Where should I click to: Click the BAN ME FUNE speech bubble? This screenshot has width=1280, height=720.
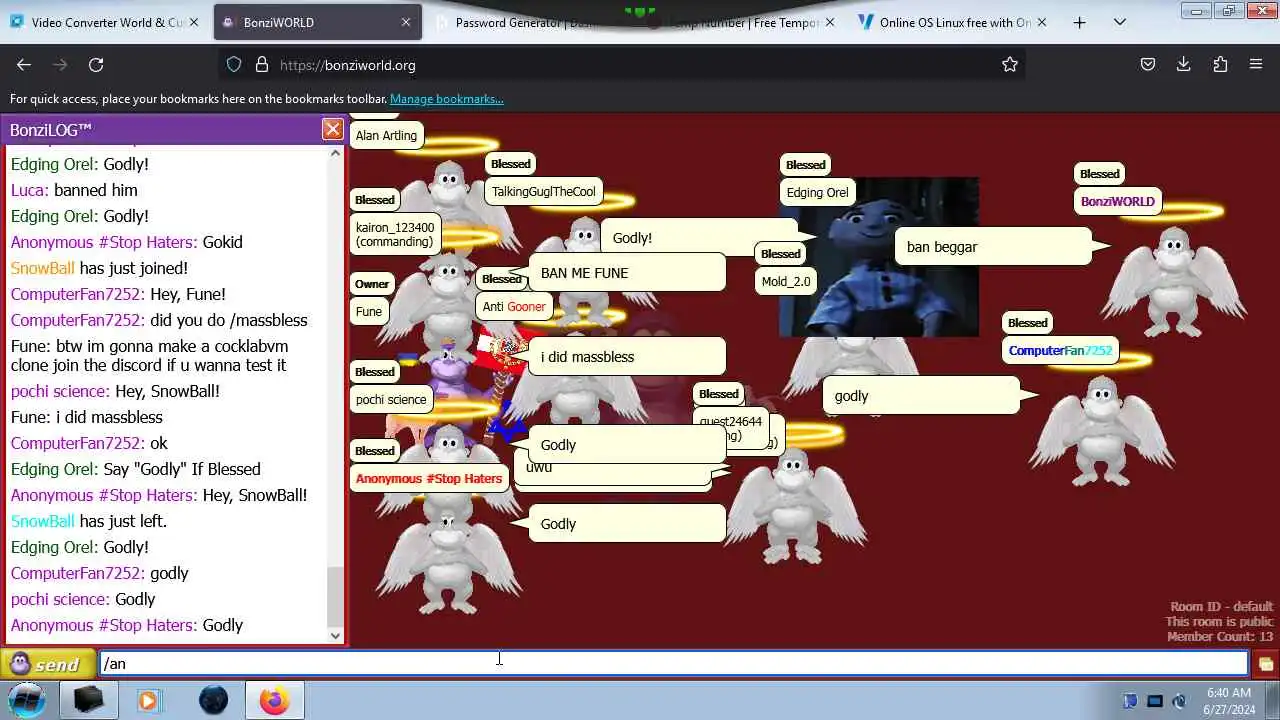coord(626,272)
